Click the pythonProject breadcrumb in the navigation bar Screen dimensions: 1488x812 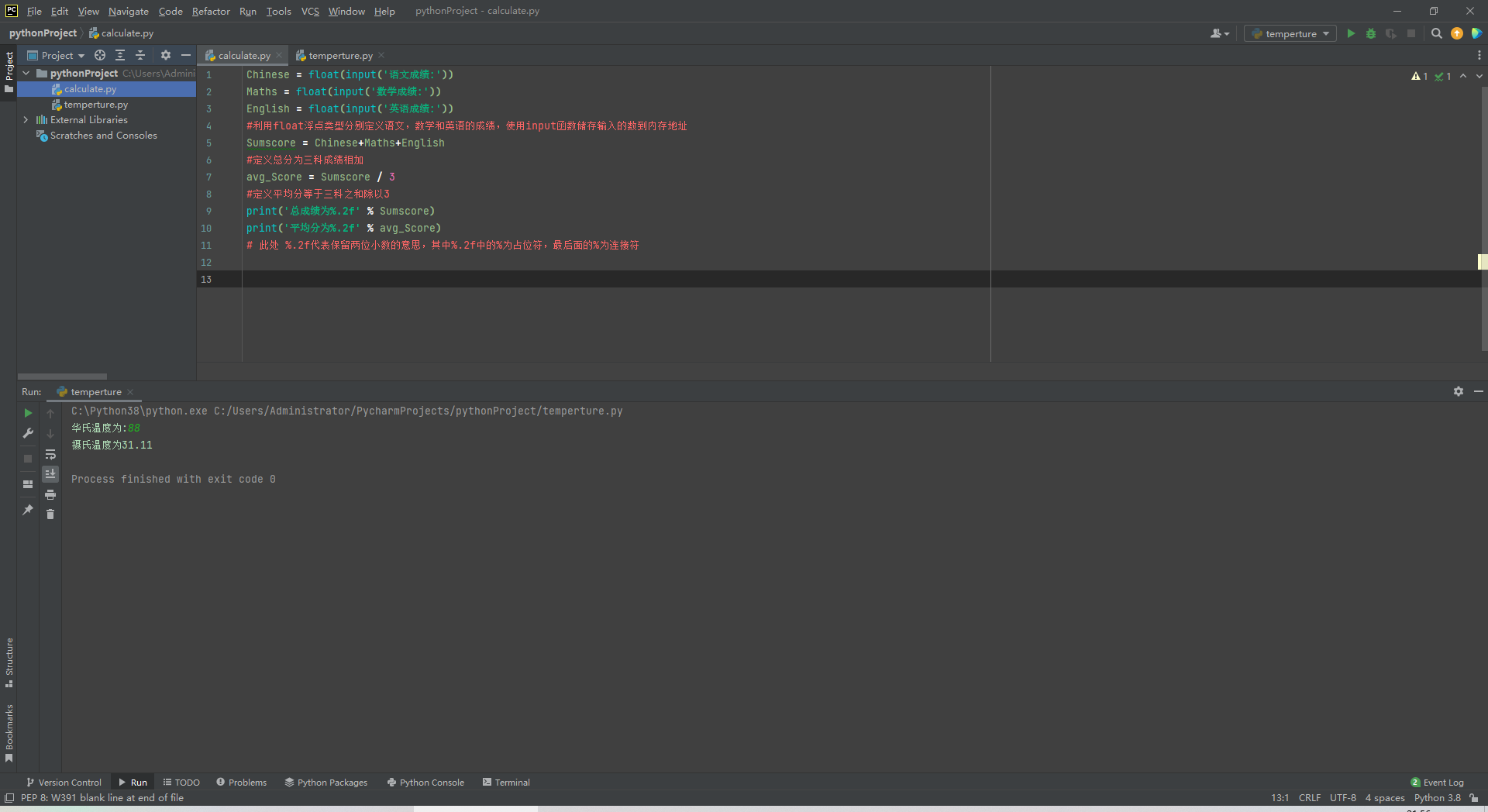tap(43, 33)
